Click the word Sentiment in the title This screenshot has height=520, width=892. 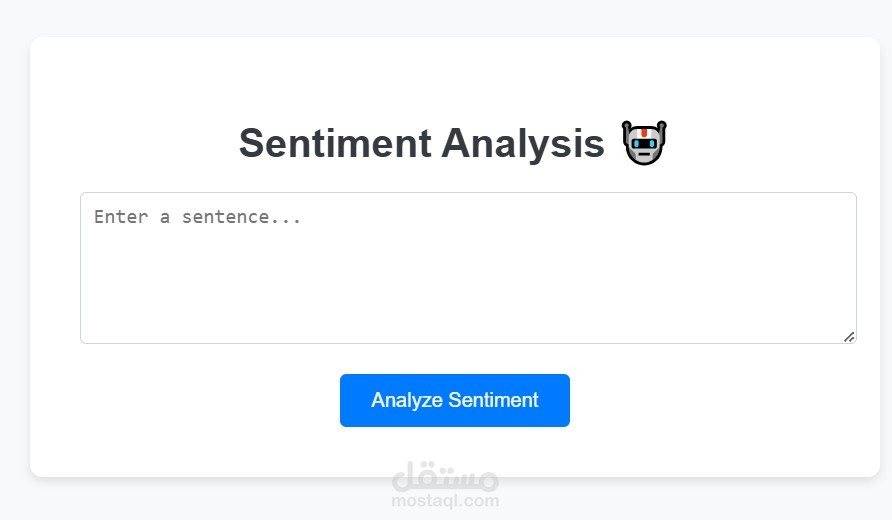pyautogui.click(x=334, y=144)
